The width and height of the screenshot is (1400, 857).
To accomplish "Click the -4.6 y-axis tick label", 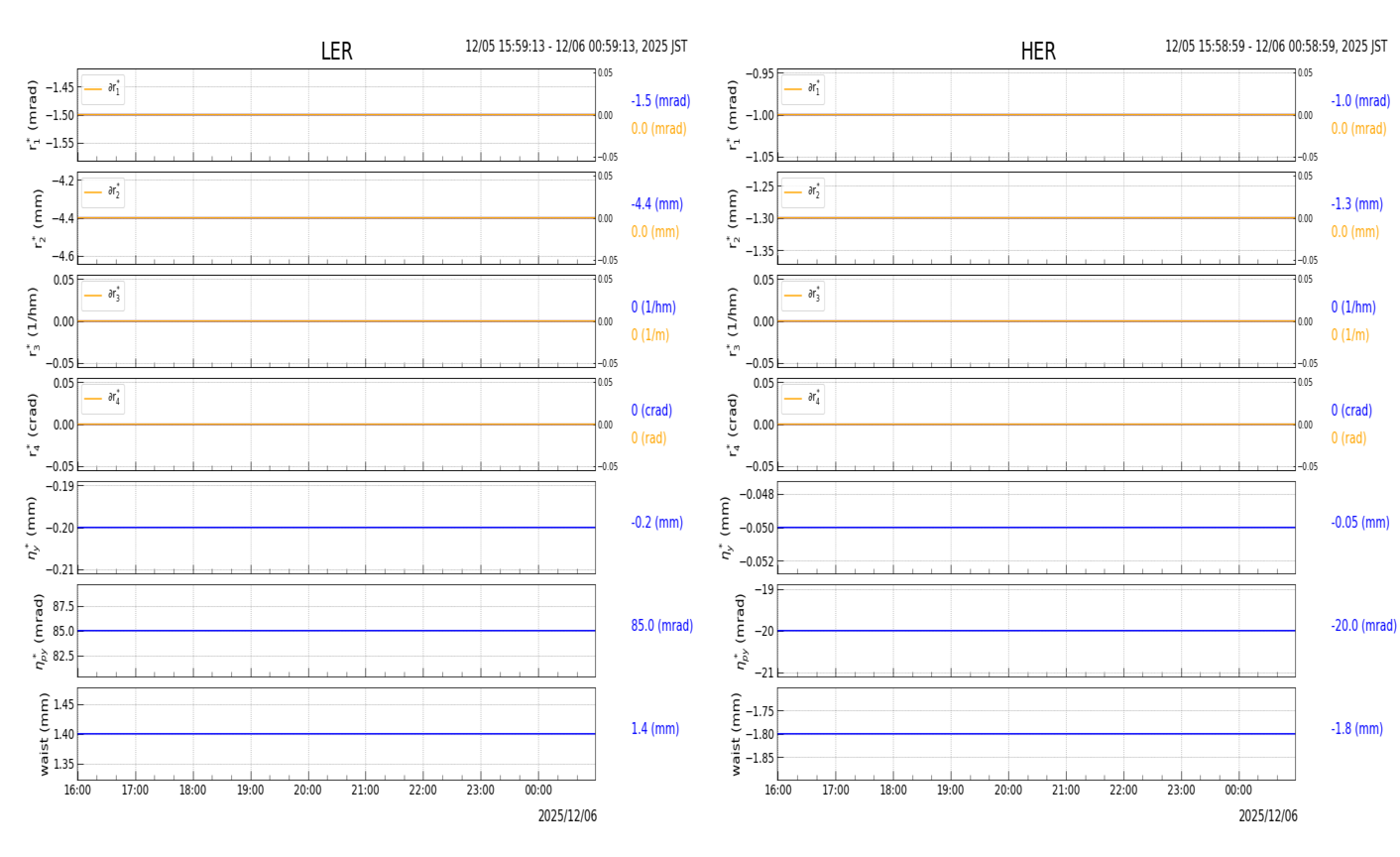I will 62,256.
